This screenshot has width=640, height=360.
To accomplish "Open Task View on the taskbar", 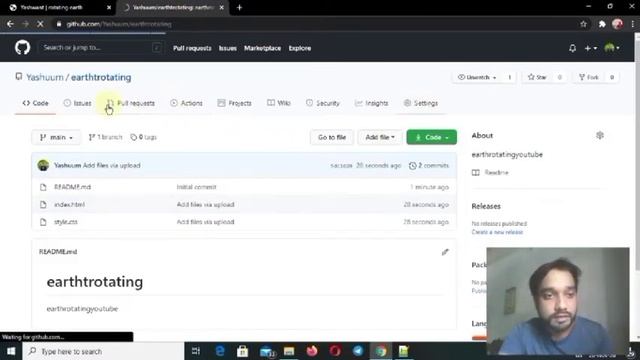I will tap(196, 351).
